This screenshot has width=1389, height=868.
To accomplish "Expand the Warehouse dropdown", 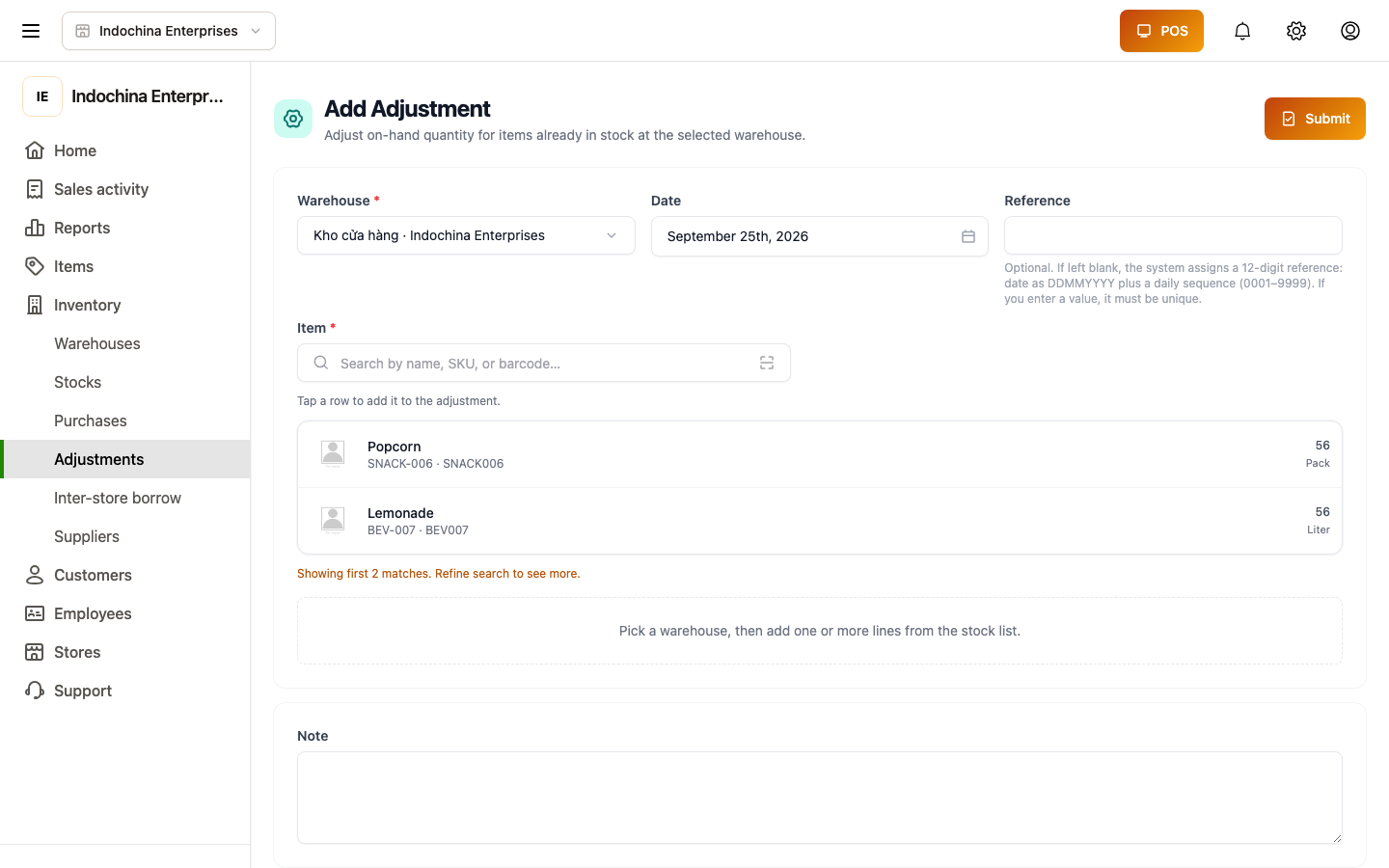I will 466,235.
